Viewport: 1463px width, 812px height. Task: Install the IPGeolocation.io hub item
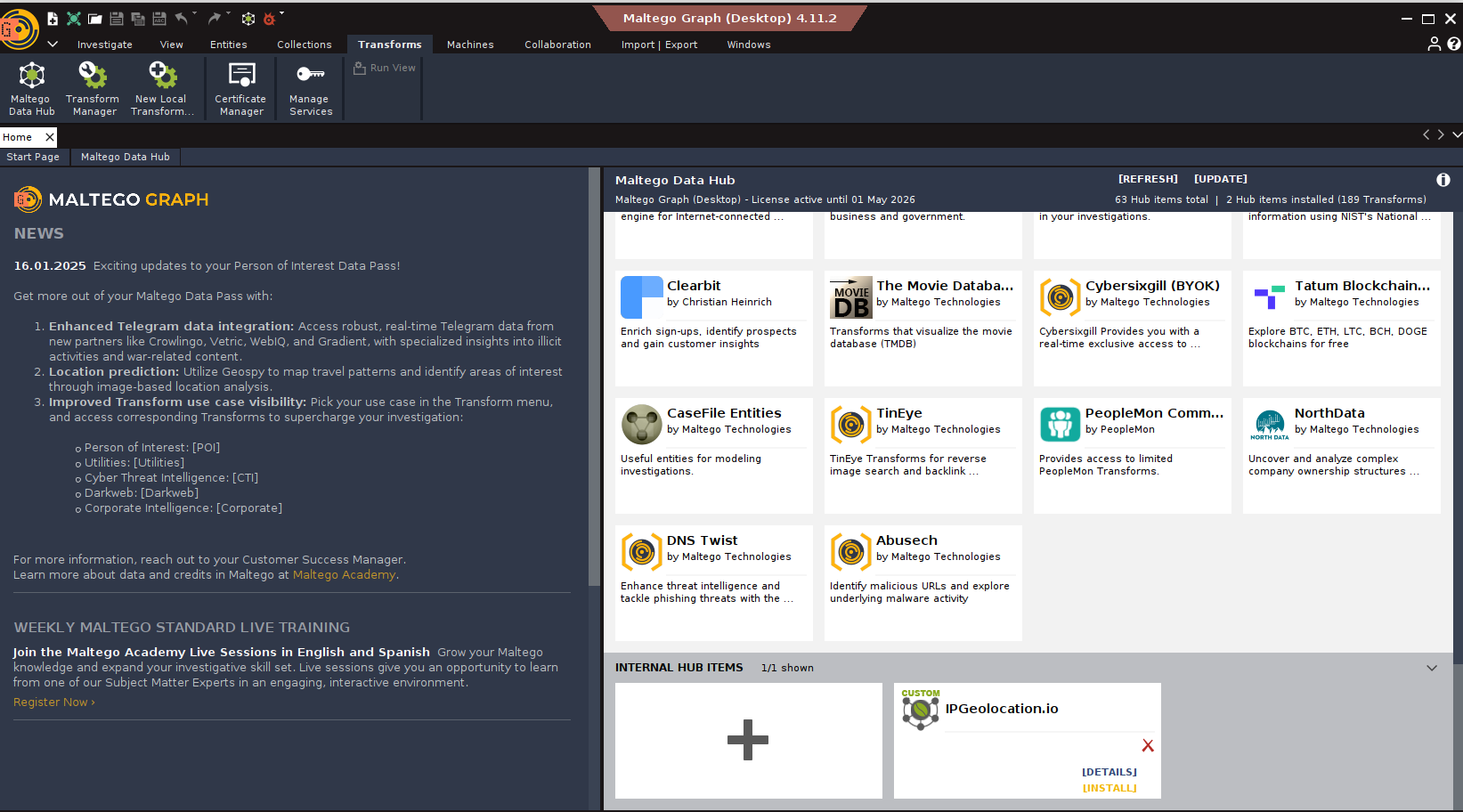(1109, 788)
